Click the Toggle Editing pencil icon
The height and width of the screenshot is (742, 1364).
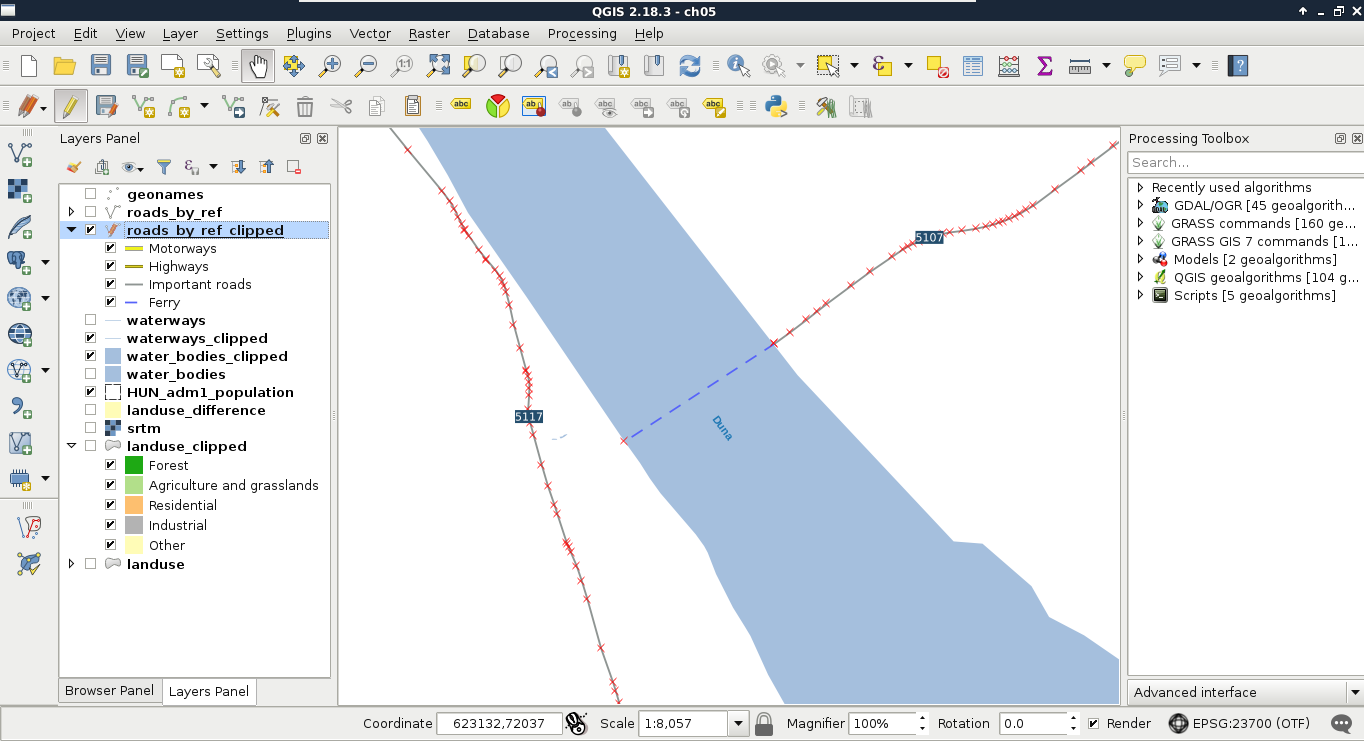coord(70,106)
